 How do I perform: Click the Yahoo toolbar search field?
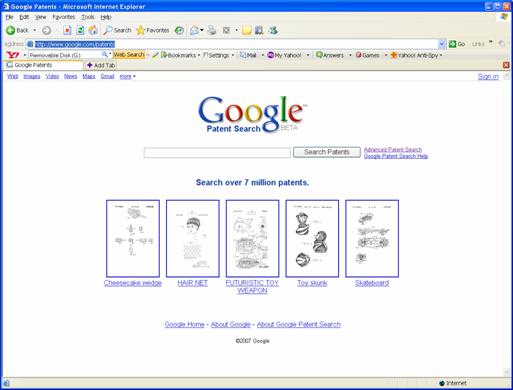(x=65, y=55)
